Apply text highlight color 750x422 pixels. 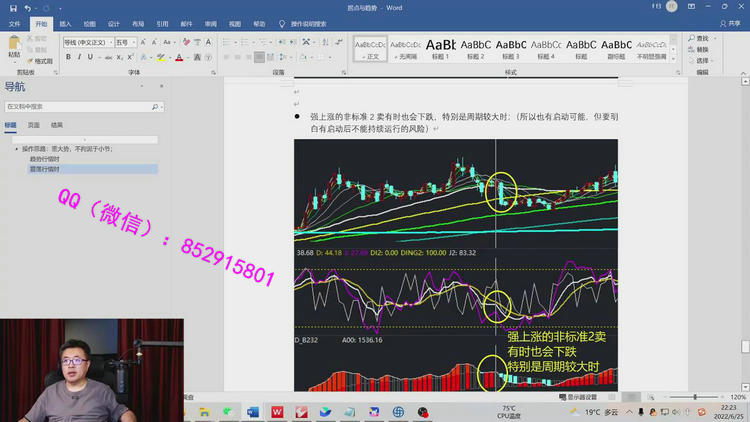(160, 58)
